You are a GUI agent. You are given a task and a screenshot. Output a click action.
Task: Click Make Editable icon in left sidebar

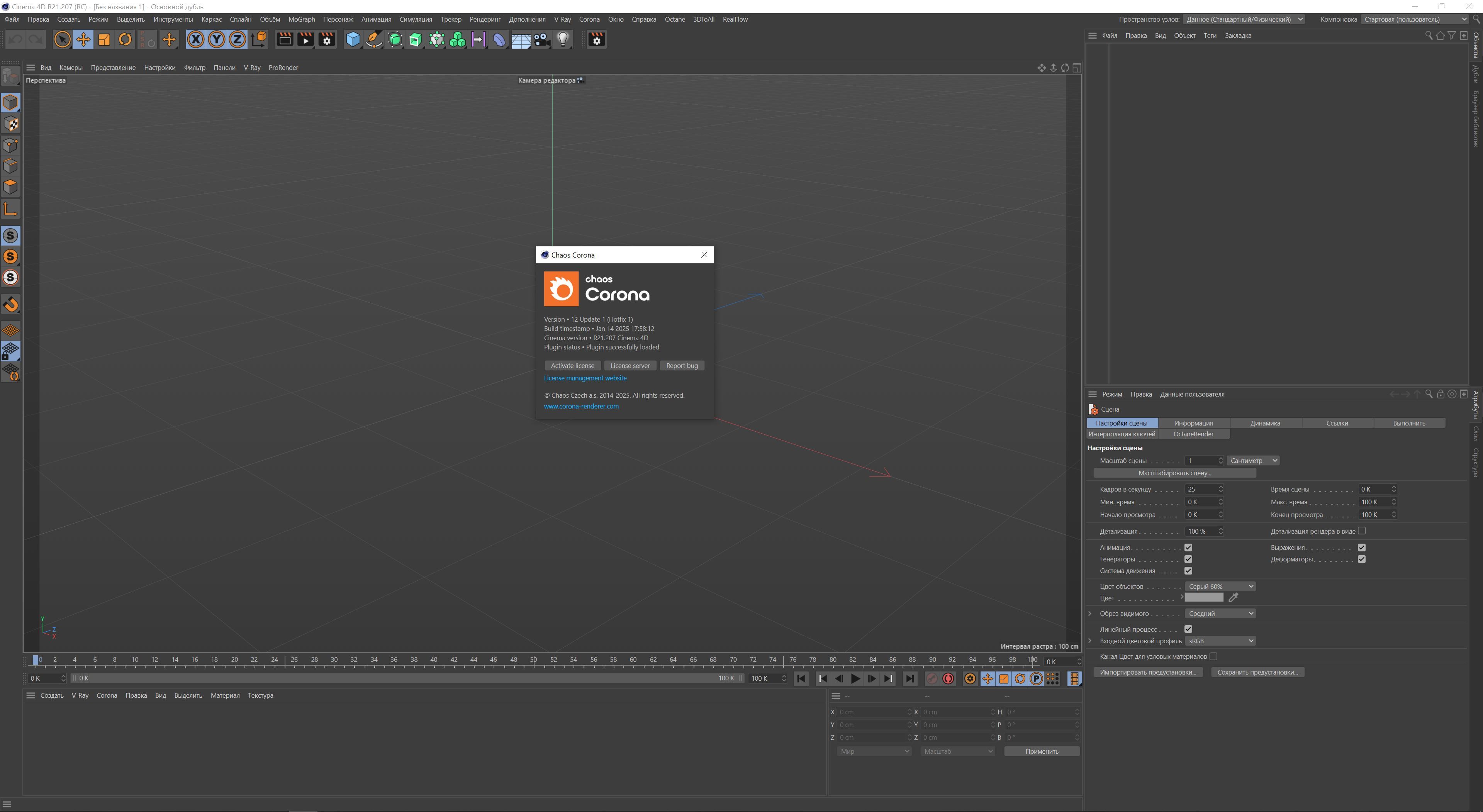click(x=10, y=76)
